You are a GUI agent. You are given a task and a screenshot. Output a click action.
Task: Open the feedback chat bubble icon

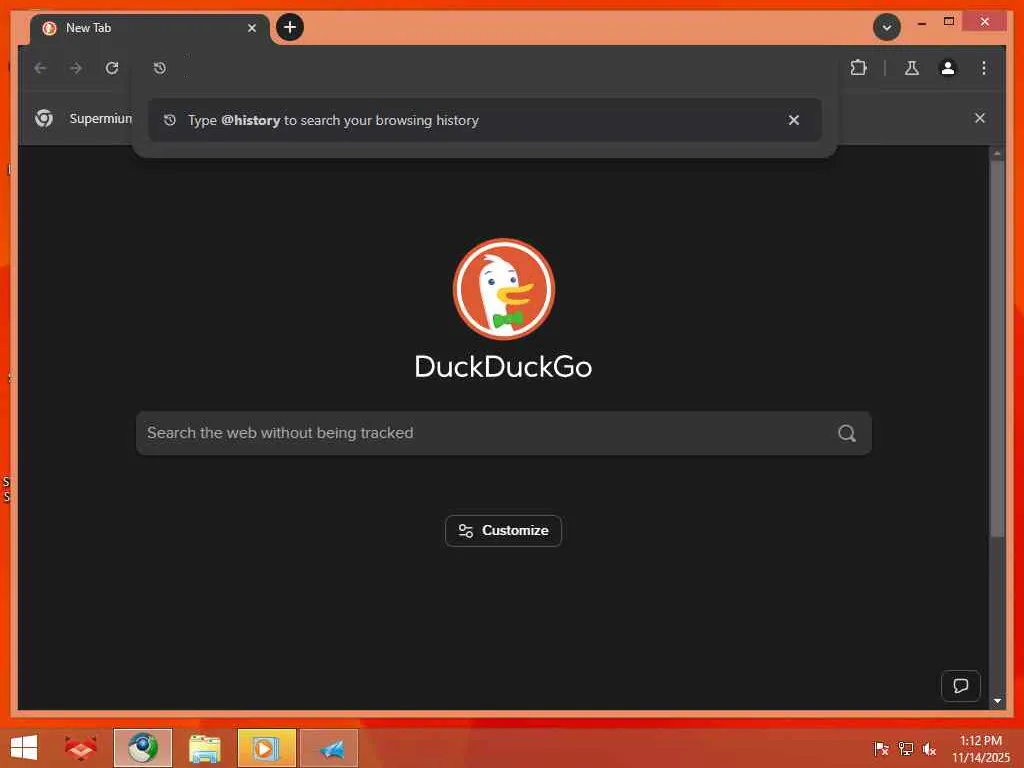961,686
